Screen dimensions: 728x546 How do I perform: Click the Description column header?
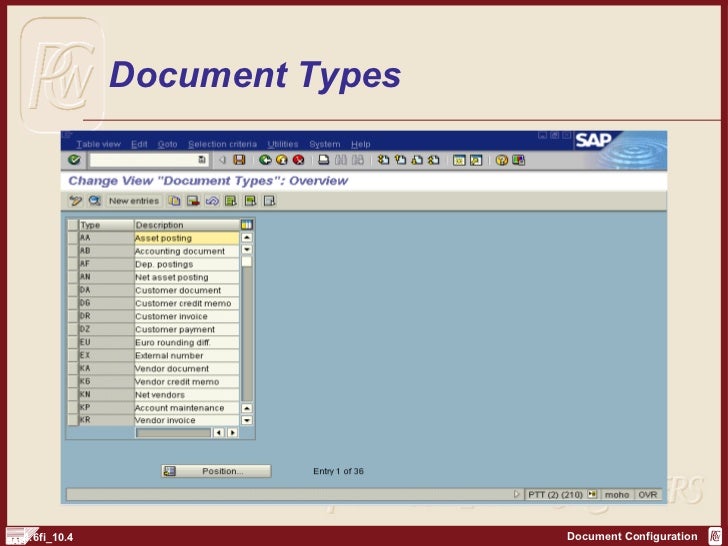coord(187,225)
